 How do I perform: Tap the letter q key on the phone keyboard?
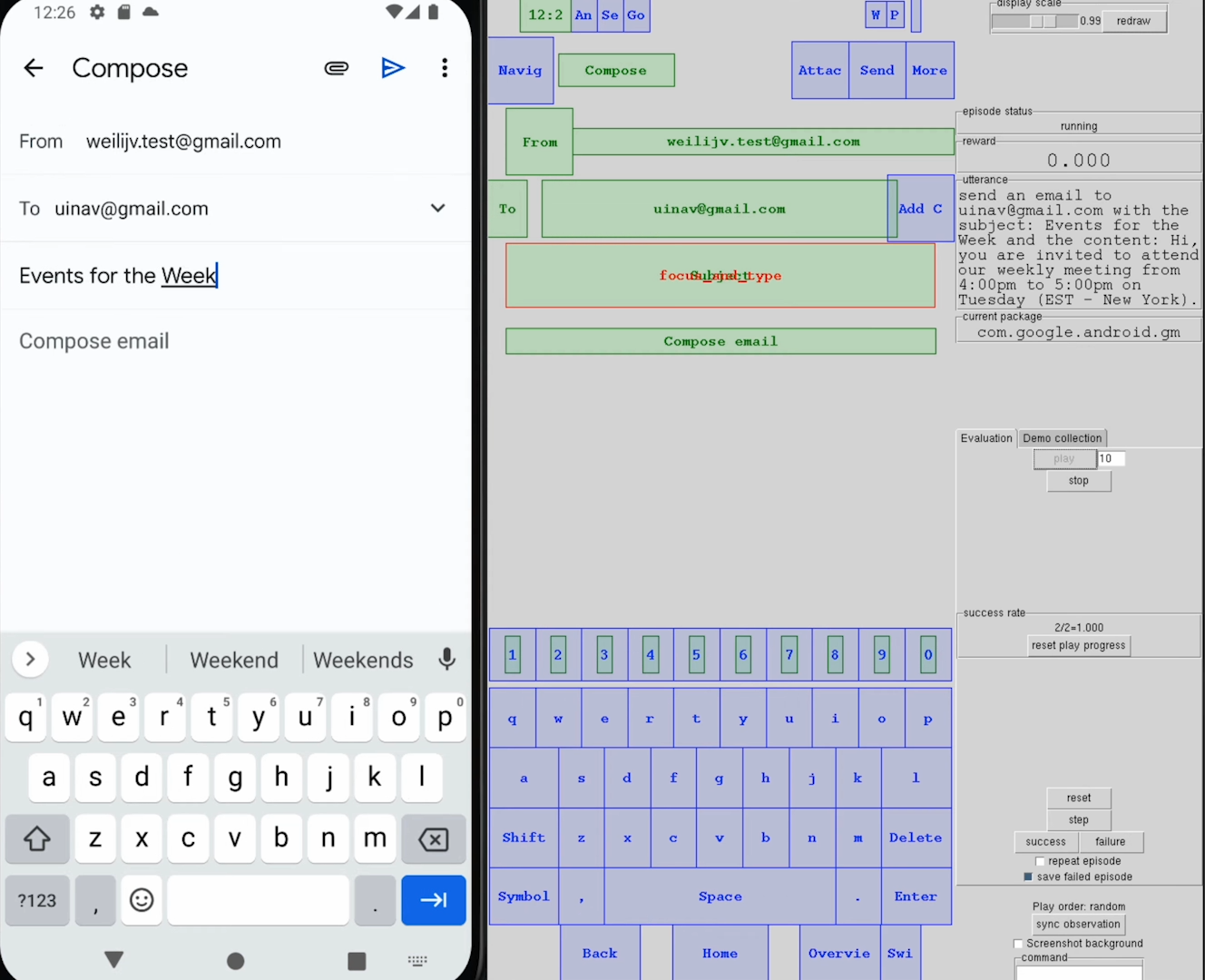(25, 717)
